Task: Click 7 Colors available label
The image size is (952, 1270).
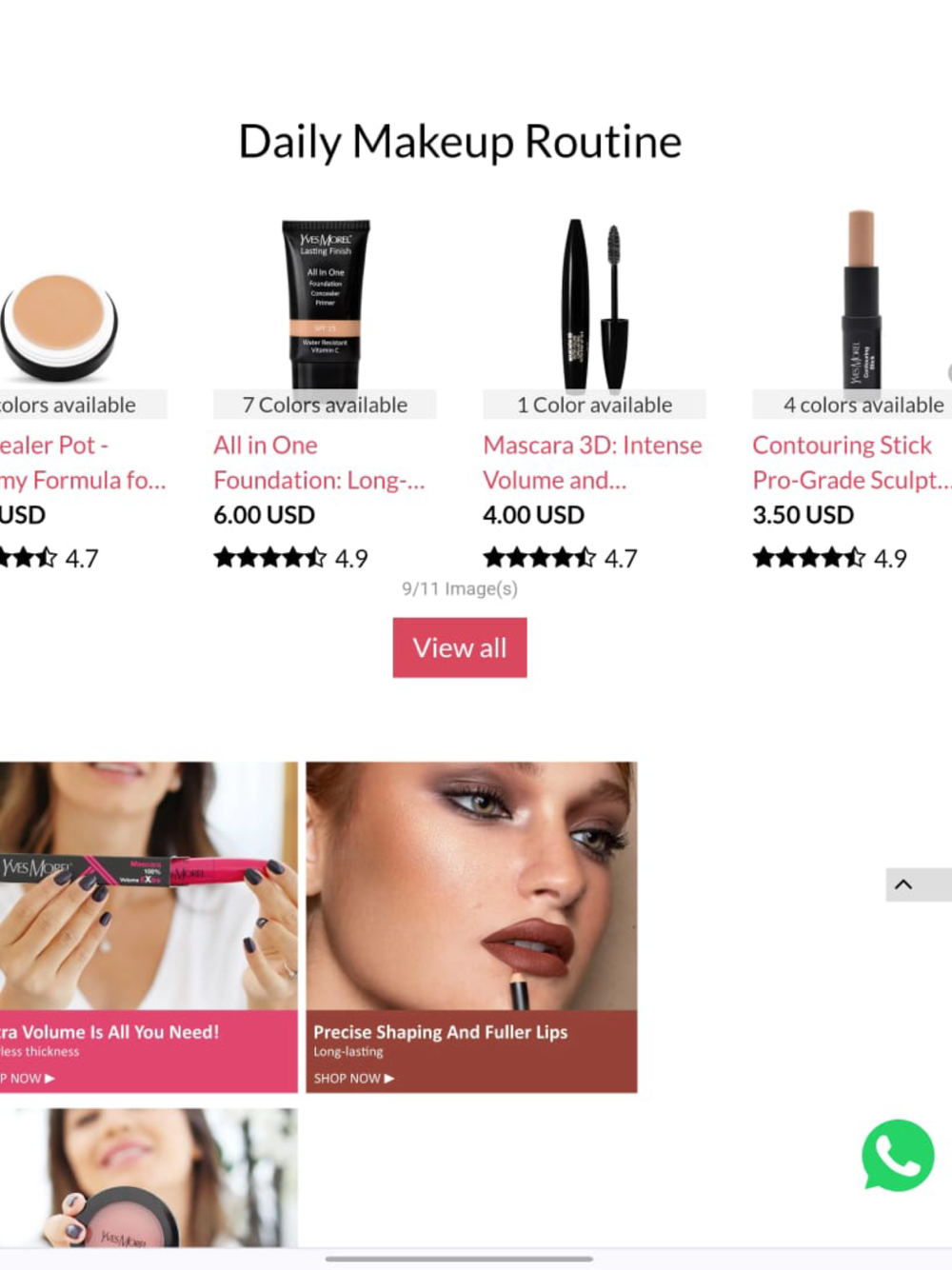Action: click(x=325, y=405)
